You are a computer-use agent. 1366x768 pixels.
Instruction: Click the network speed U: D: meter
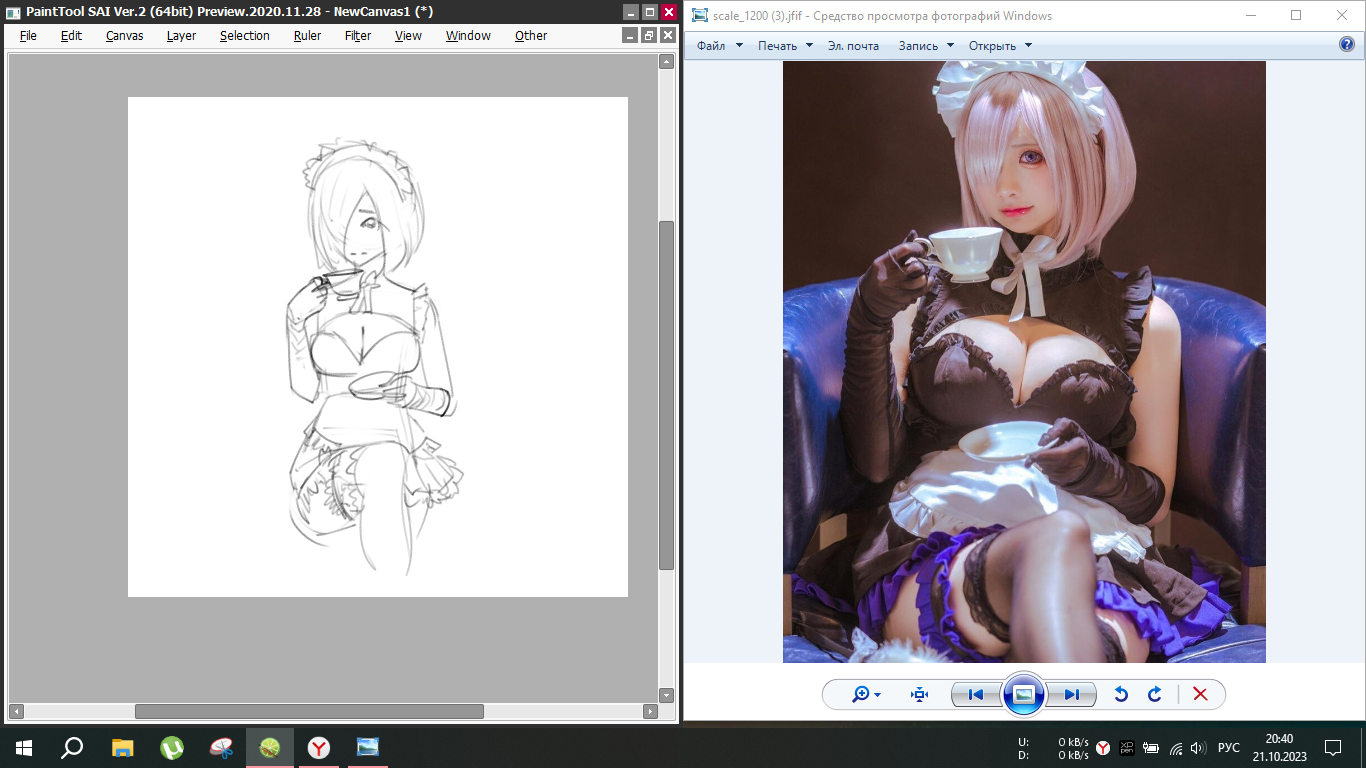[x=1053, y=748]
